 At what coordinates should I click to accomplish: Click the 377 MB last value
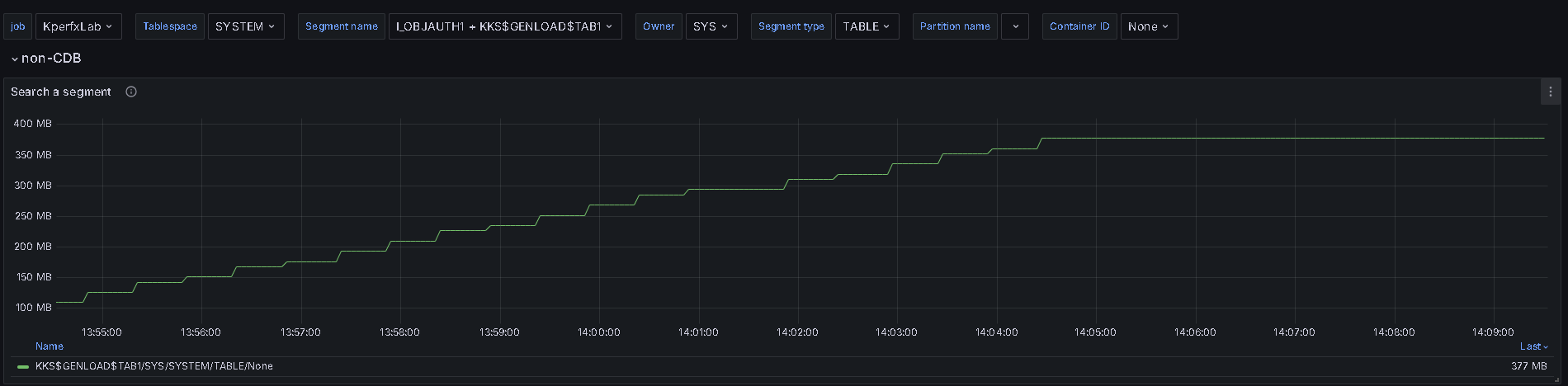coord(1528,366)
